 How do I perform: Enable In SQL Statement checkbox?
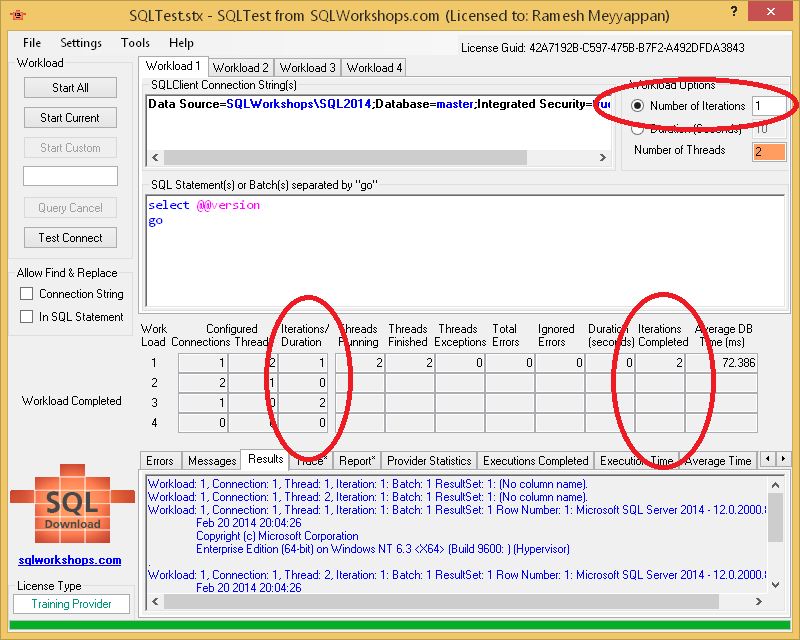(x=27, y=316)
